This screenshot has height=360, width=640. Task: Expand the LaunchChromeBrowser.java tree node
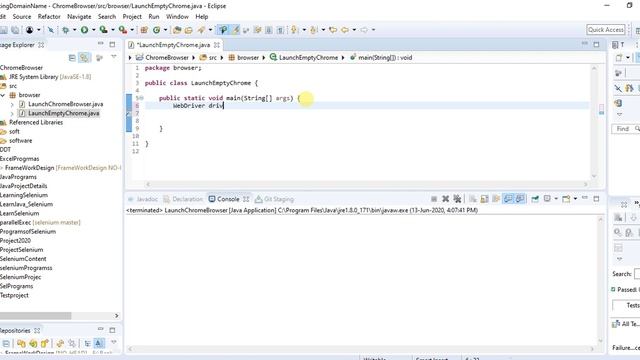coord(12,104)
